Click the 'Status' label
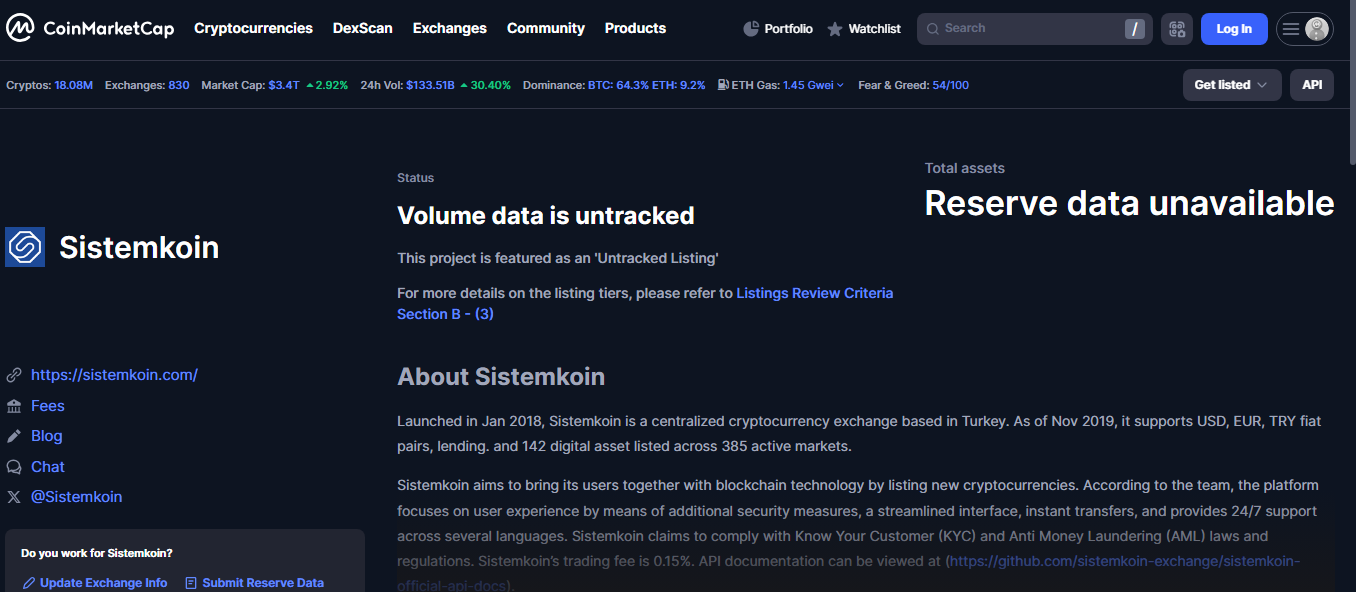The image size is (1356, 592). [x=416, y=178]
